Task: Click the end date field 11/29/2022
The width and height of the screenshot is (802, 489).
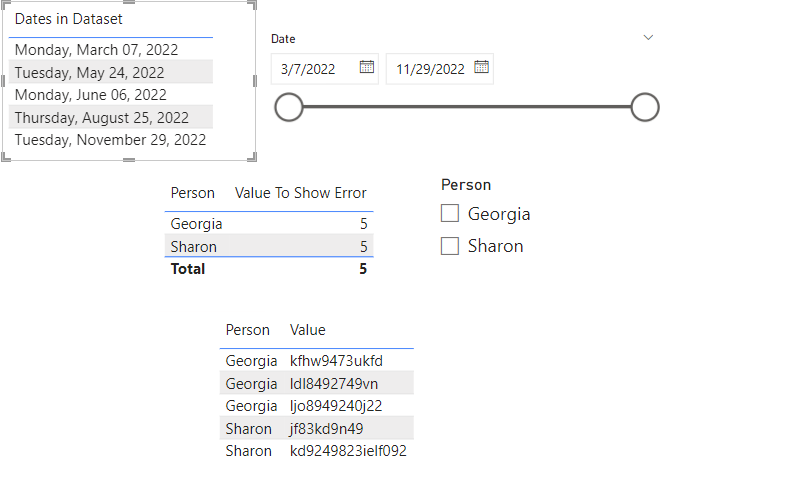Action: [440, 69]
